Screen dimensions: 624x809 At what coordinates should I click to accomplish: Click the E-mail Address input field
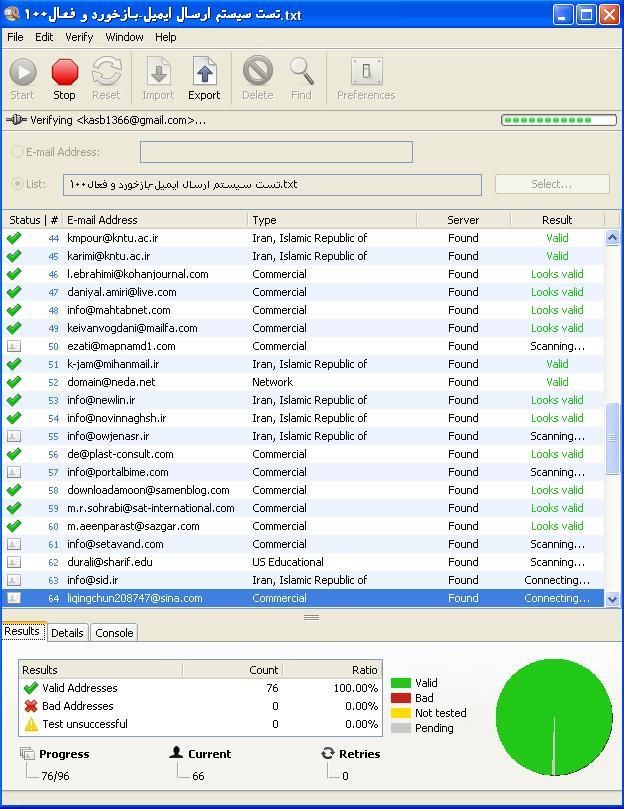(276, 152)
